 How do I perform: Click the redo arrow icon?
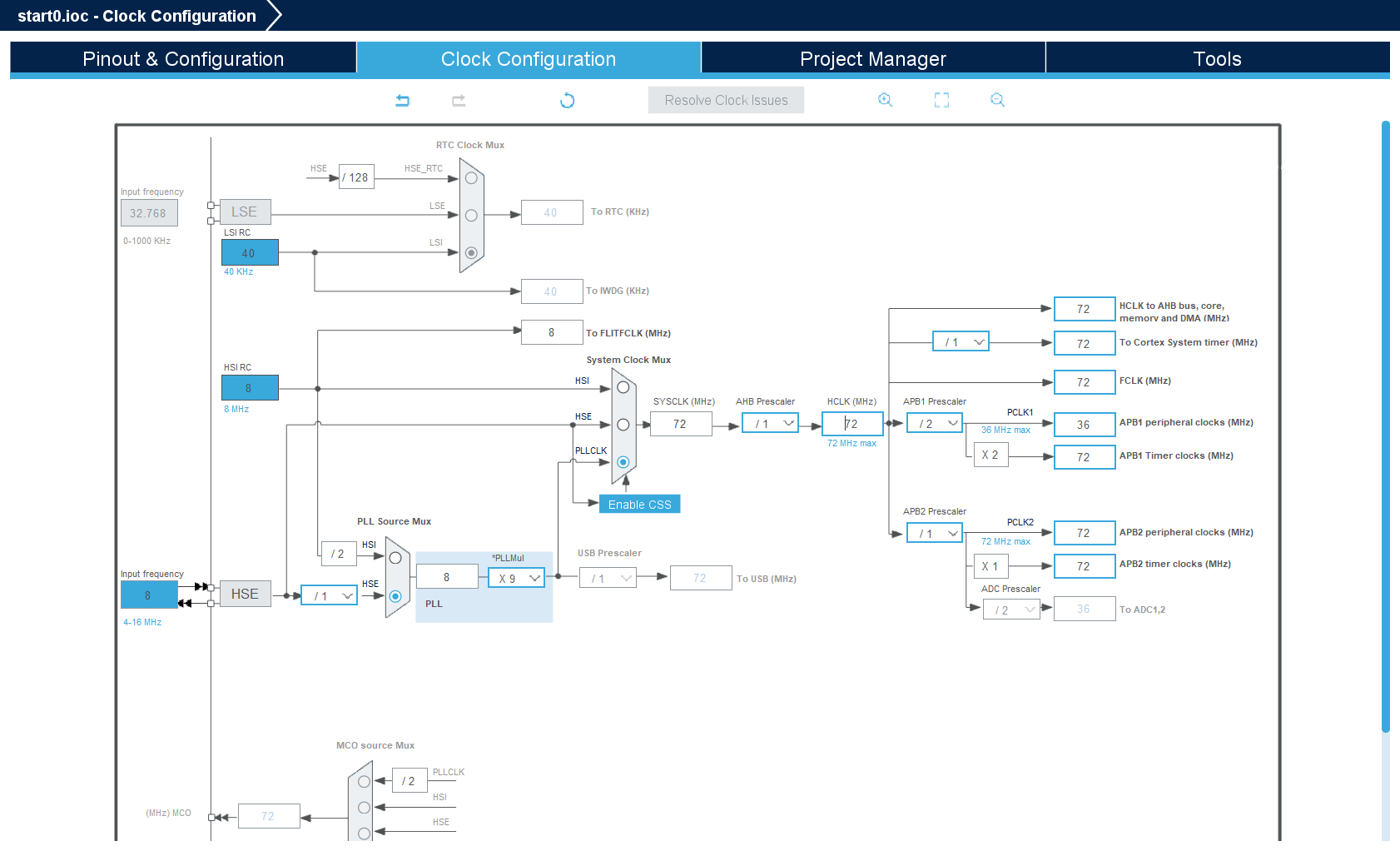tap(459, 101)
